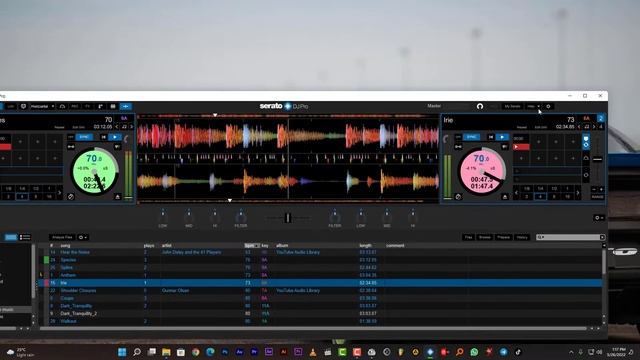
Task: Open the Files panel tab
Action: pyautogui.click(x=468, y=237)
